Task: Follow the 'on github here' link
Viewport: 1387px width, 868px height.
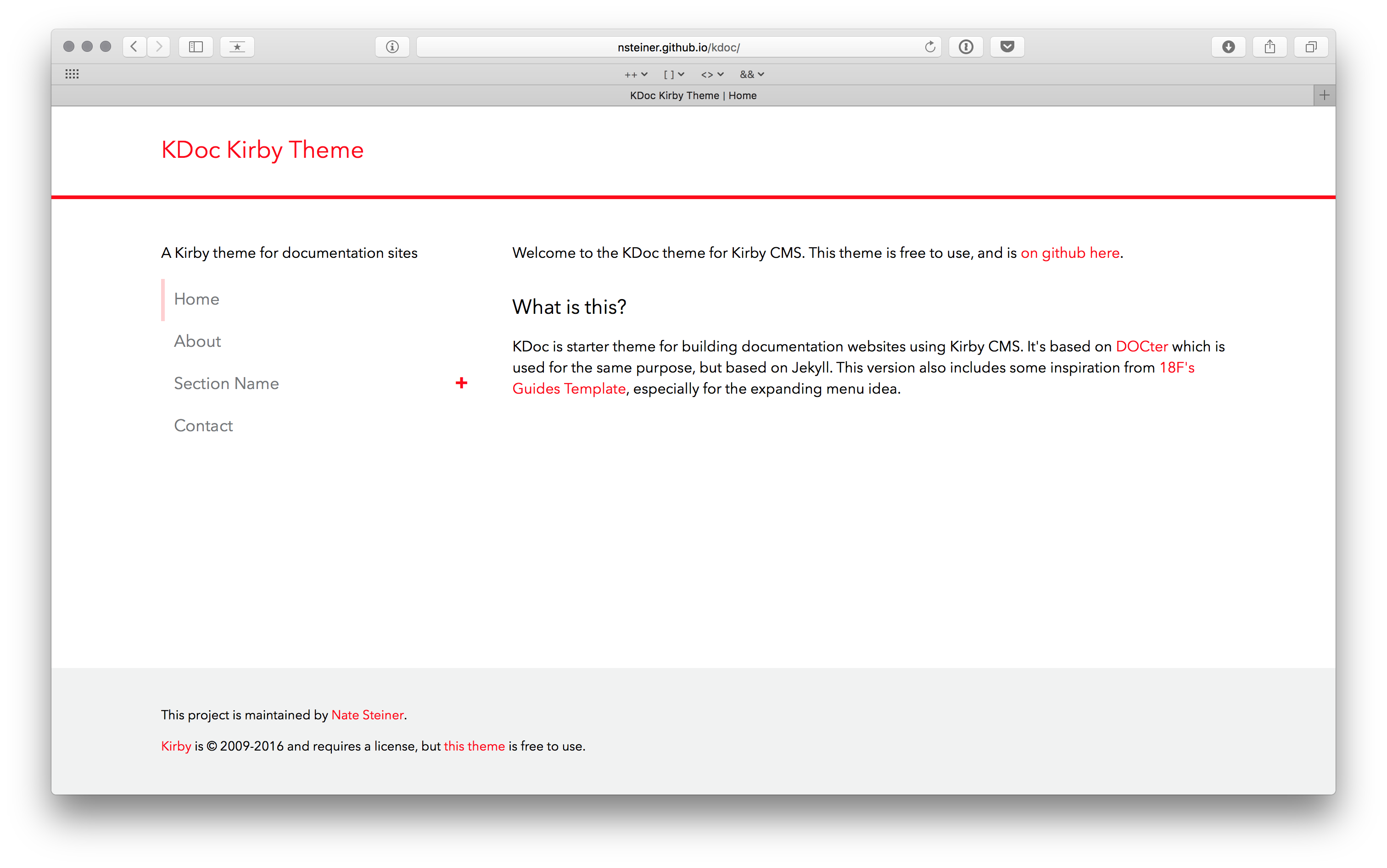Action: (1070, 253)
